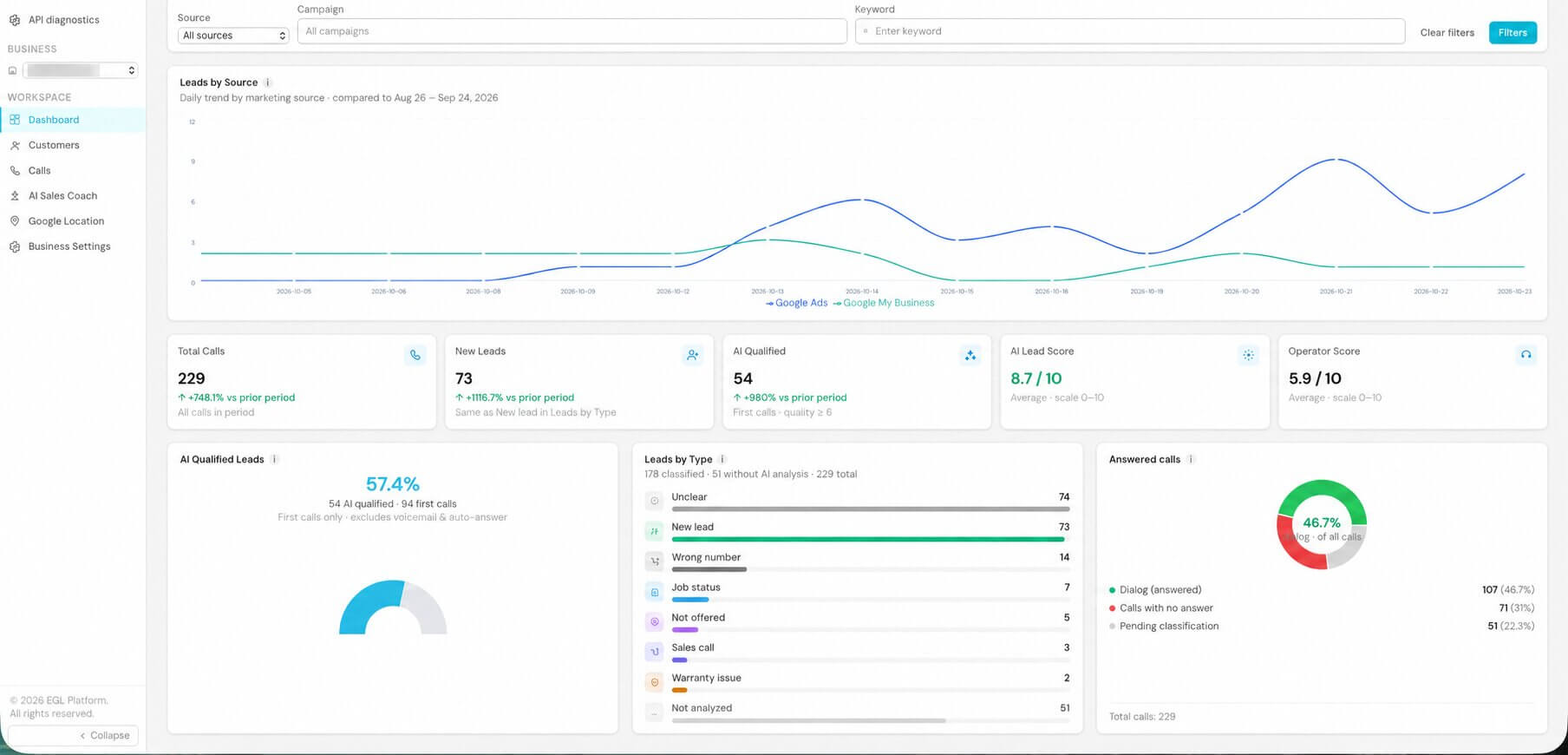Click the Operator Score headset icon
Viewport: 1568px width, 755px height.
tap(1526, 355)
